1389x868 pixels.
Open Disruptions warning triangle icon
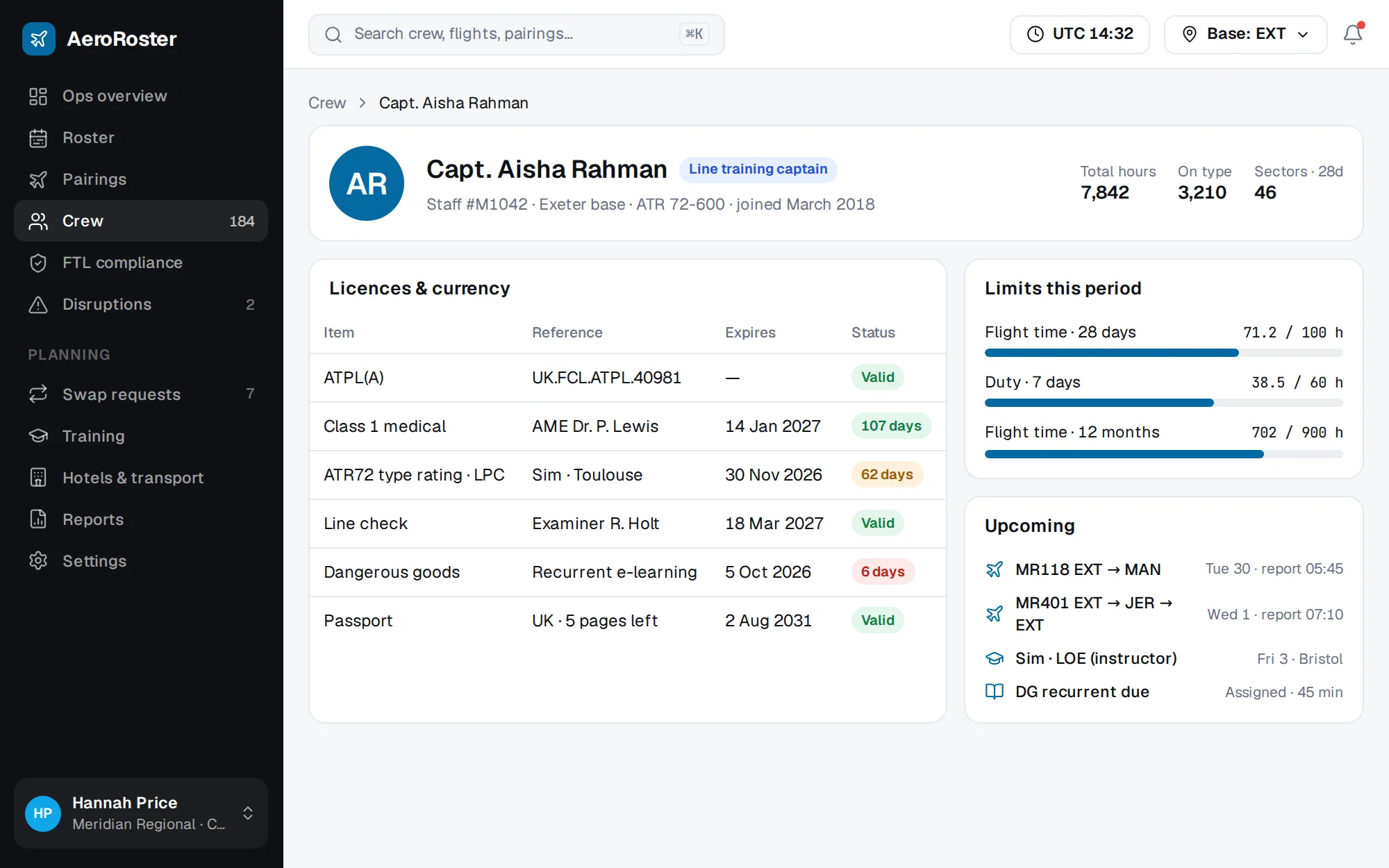38,304
